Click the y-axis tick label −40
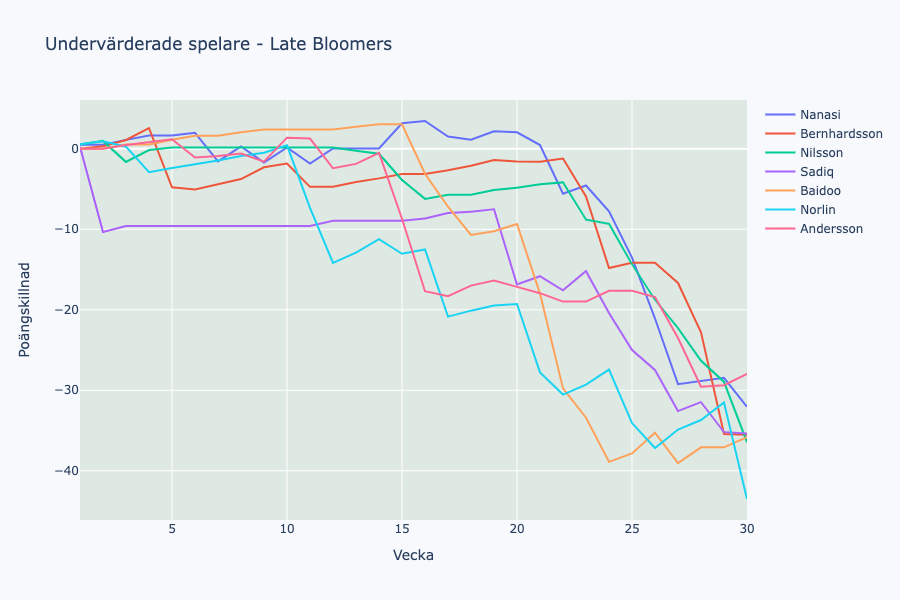Viewport: 900px width, 600px height. coord(65,471)
